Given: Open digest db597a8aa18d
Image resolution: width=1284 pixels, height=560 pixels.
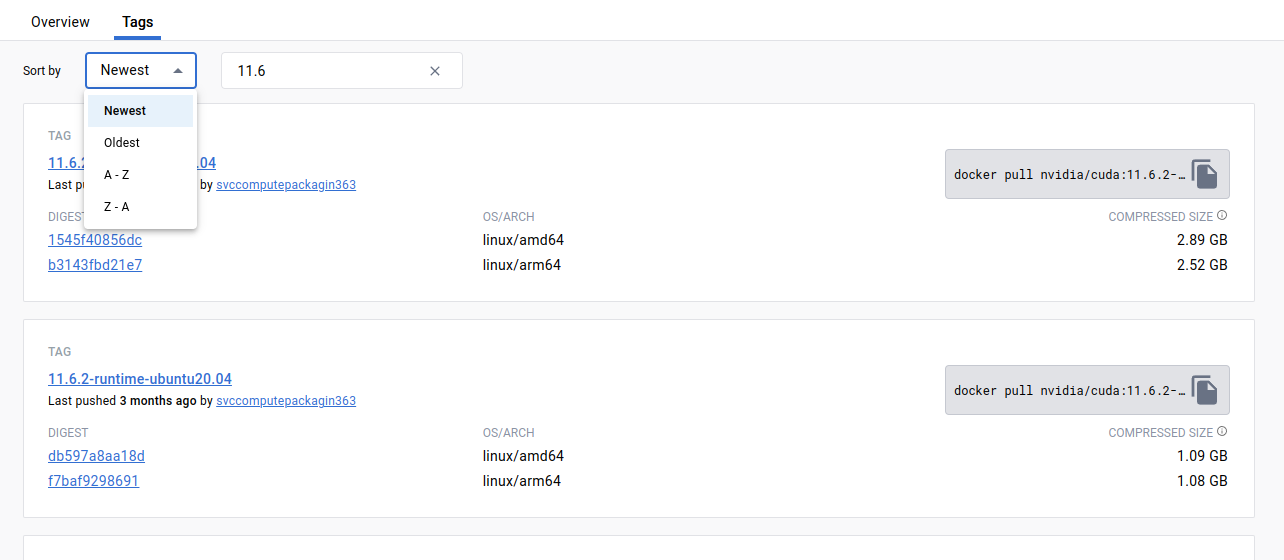Looking at the screenshot, I should [x=96, y=456].
